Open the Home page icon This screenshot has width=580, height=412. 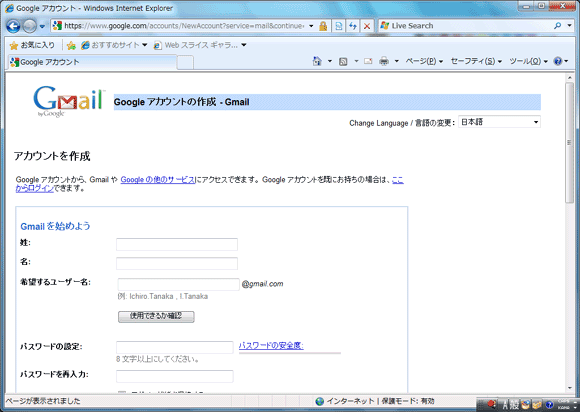tap(317, 61)
